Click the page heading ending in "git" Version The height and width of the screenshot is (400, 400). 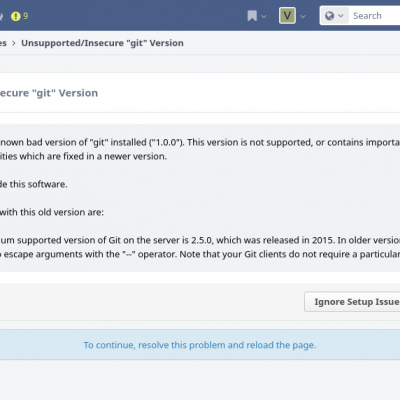click(x=49, y=93)
